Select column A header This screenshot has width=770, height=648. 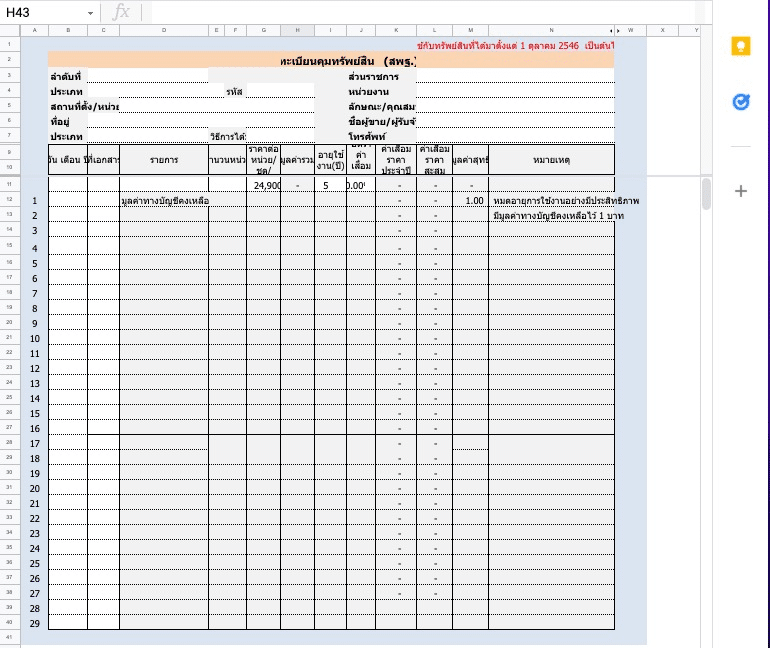click(x=34, y=30)
